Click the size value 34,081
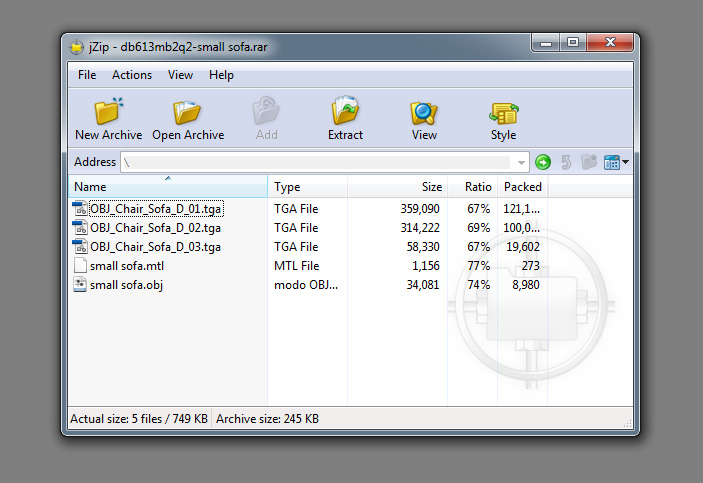This screenshot has height=483, width=703. pos(423,285)
